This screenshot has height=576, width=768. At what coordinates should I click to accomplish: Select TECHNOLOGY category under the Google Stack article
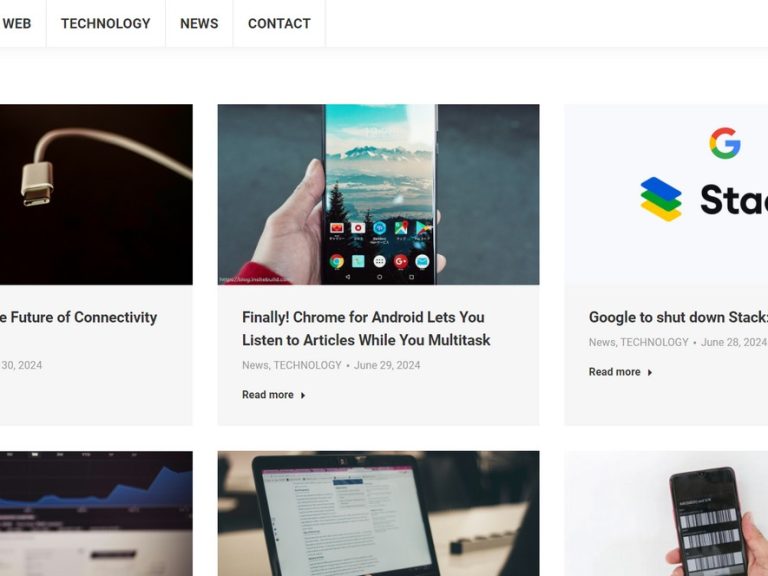654,342
